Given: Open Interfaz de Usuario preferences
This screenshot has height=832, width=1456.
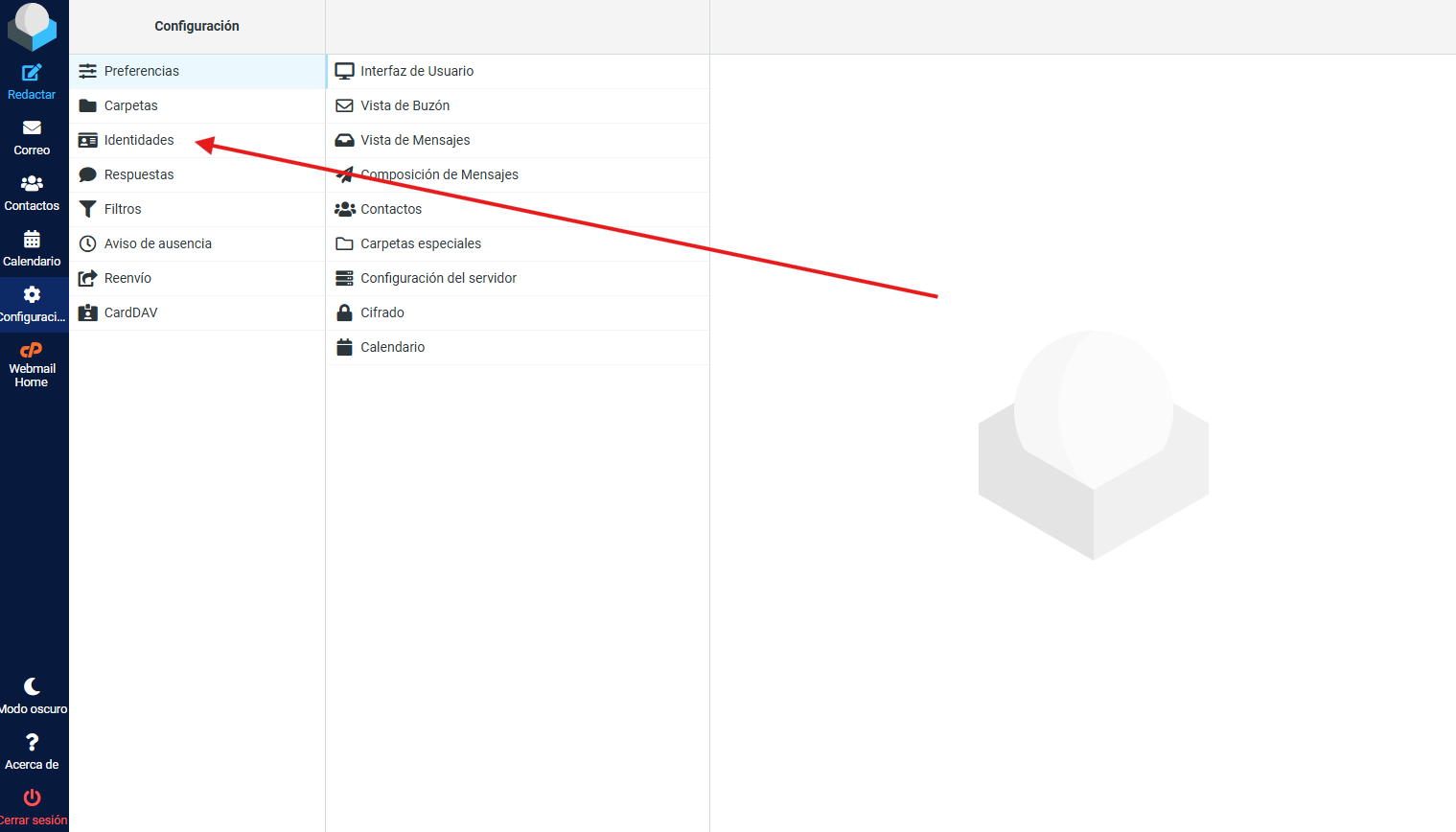Looking at the screenshot, I should (x=417, y=71).
